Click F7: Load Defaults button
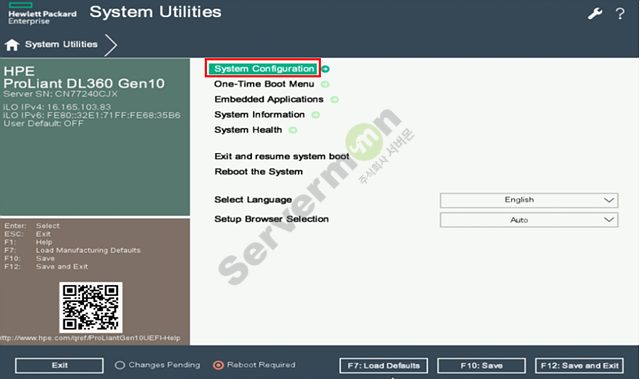 coord(383,366)
